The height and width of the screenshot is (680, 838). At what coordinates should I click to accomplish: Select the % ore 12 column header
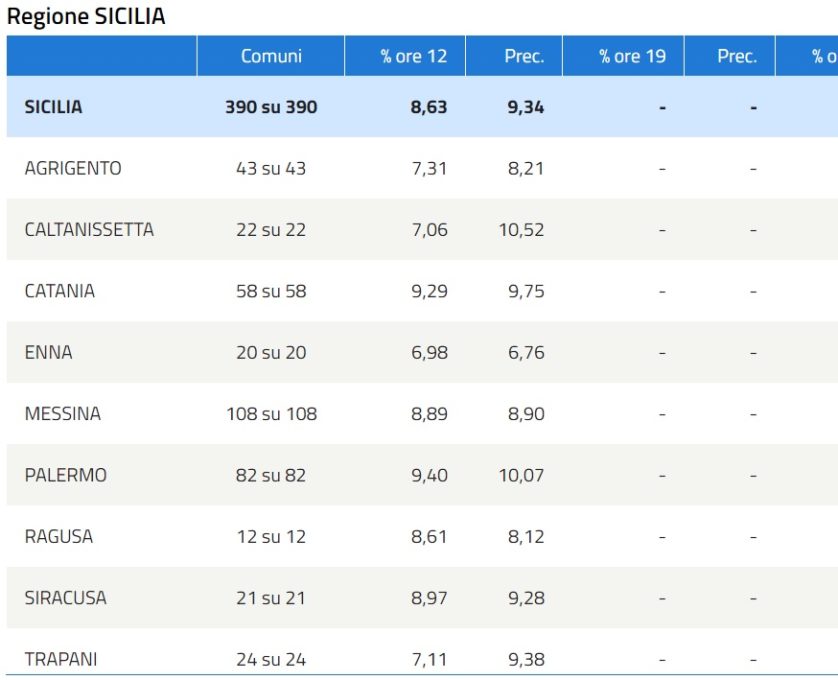(x=413, y=56)
